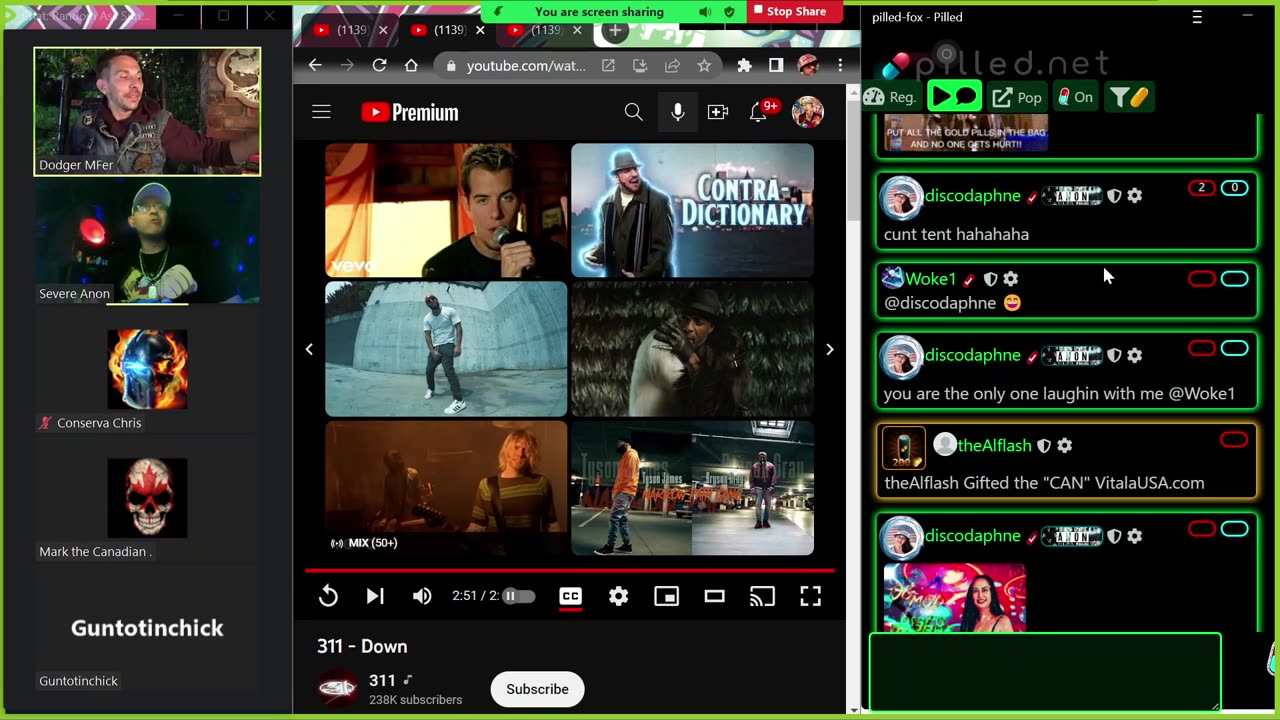
Task: Open the vevo singer suggested video
Action: (x=446, y=210)
